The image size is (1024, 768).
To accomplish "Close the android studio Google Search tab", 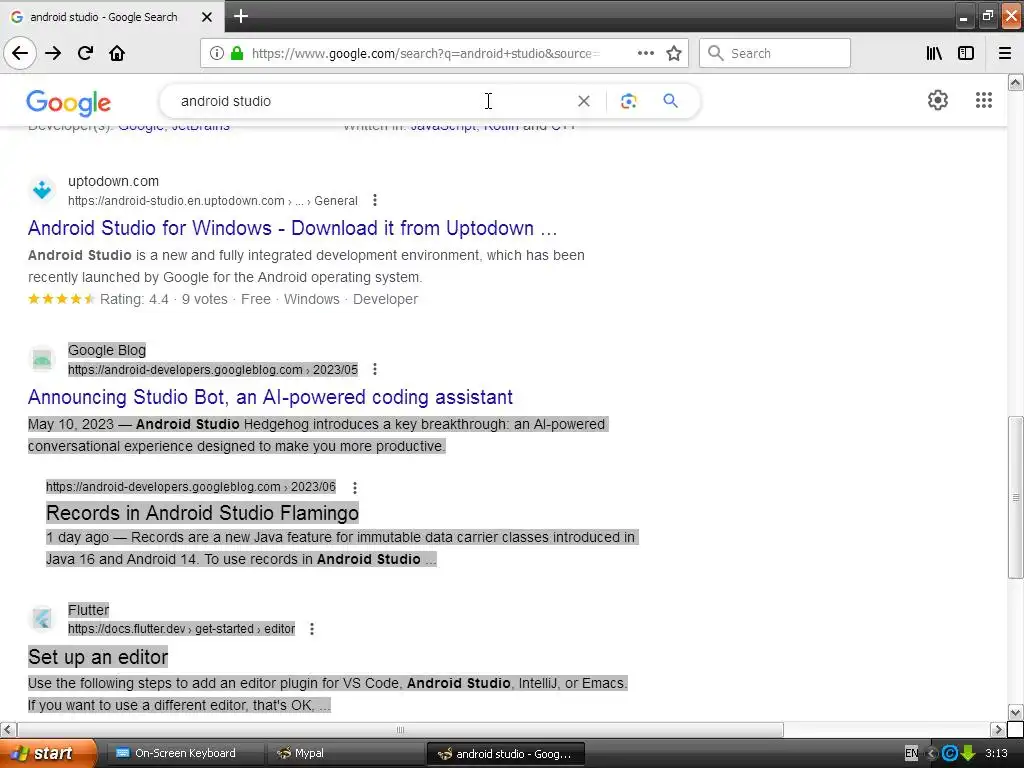I will pos(207,17).
